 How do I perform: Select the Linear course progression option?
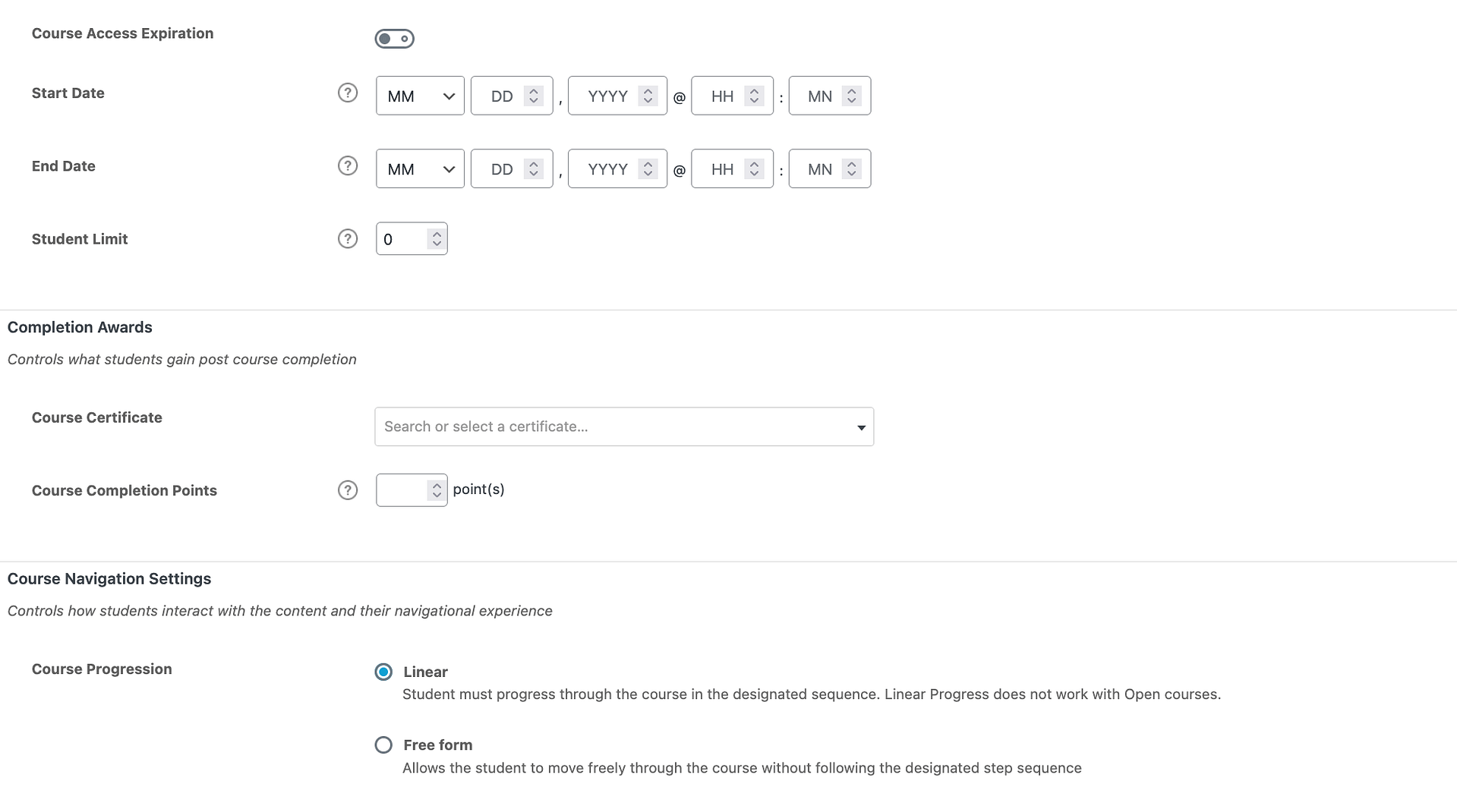[x=383, y=672]
